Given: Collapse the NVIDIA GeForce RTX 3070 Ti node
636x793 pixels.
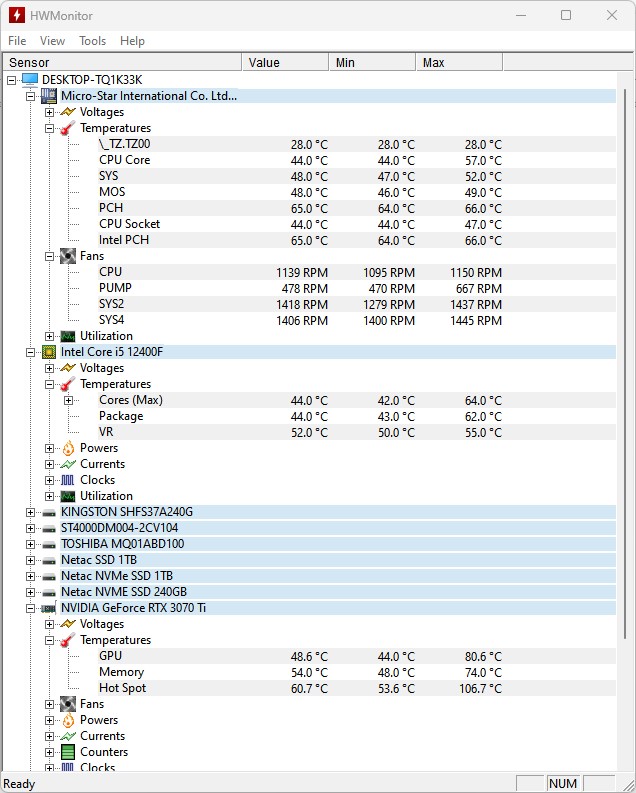Looking at the screenshot, I should [30, 608].
